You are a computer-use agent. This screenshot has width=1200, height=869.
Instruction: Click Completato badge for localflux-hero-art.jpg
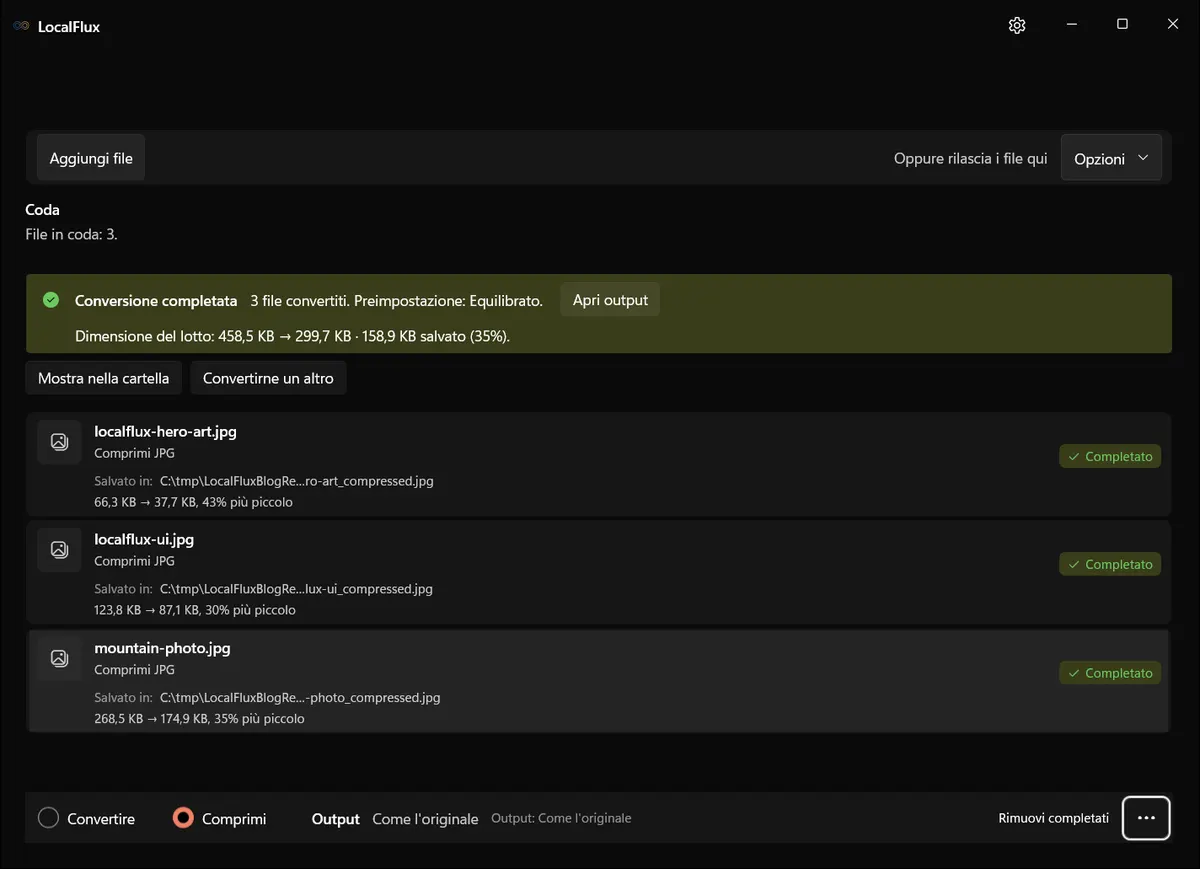1110,456
